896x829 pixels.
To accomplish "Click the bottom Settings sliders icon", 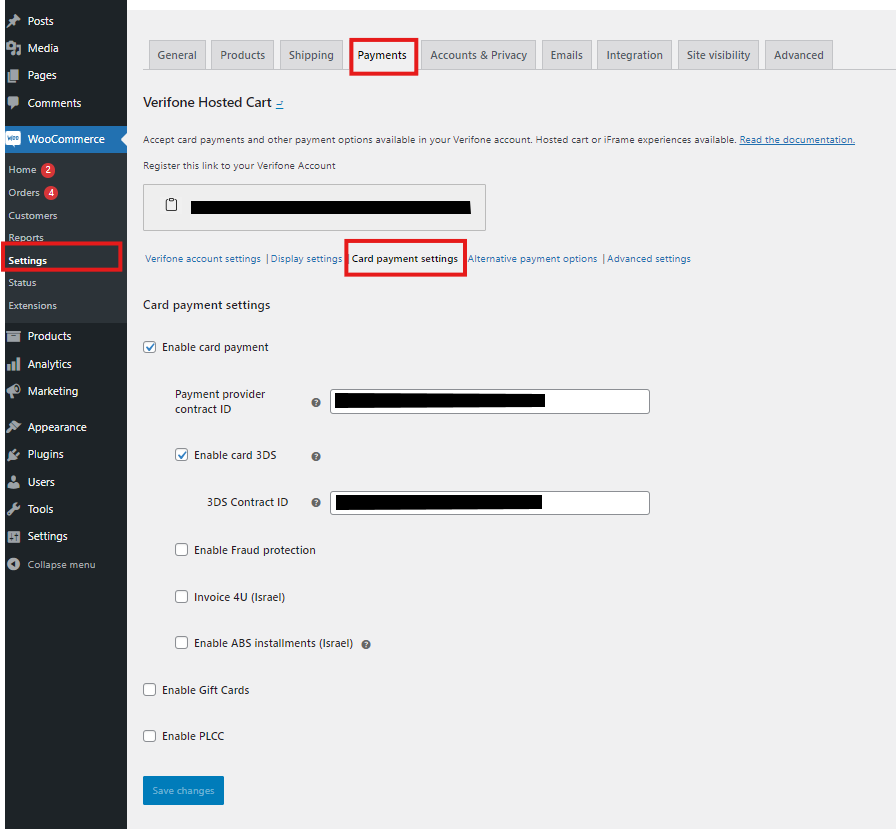I will 14,536.
